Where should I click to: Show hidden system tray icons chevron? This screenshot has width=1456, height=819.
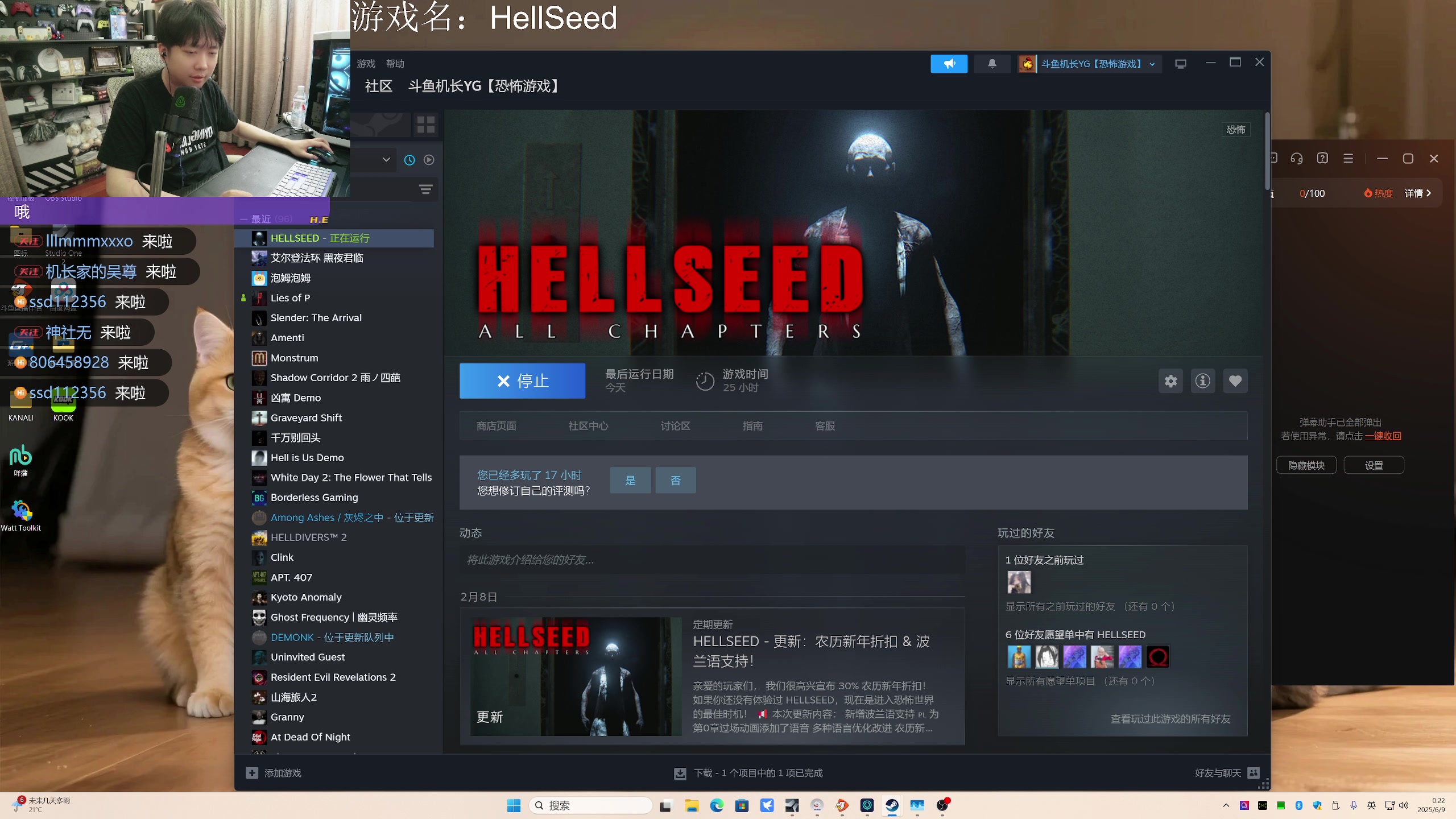[1226, 805]
